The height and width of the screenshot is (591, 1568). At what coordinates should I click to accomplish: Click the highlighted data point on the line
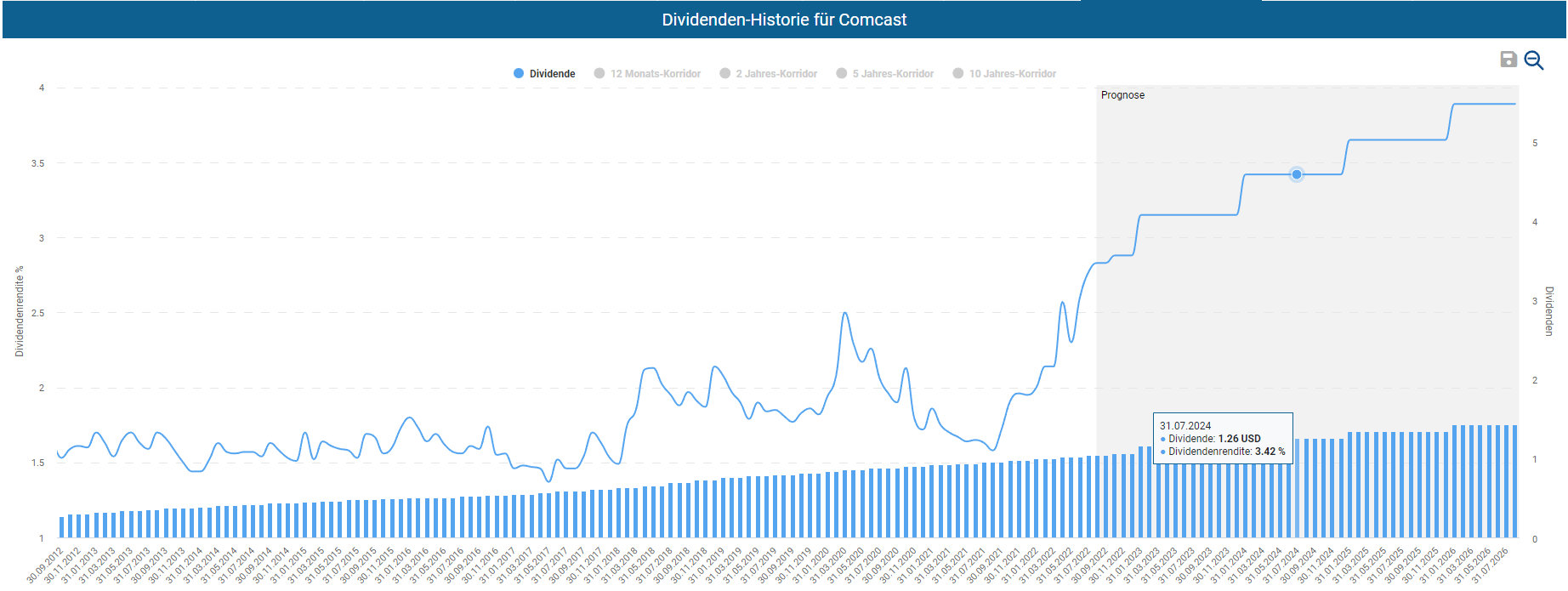pos(1296,174)
